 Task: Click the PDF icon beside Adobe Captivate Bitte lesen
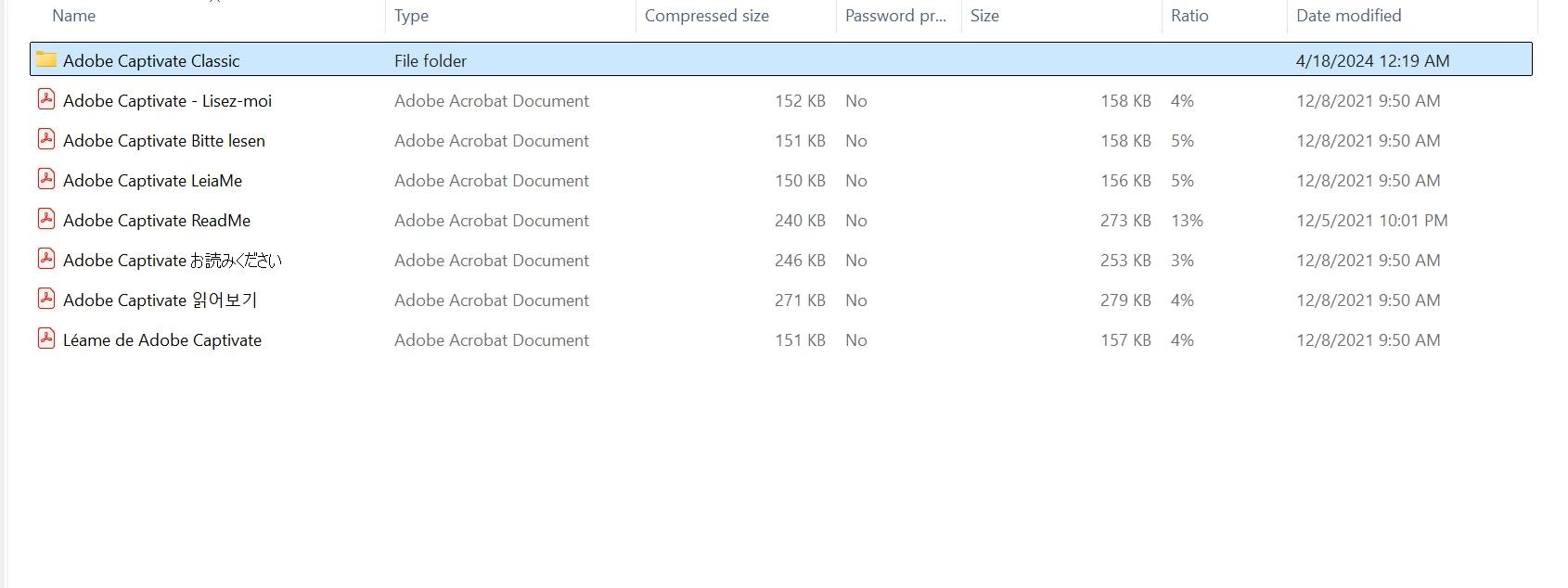(x=46, y=139)
